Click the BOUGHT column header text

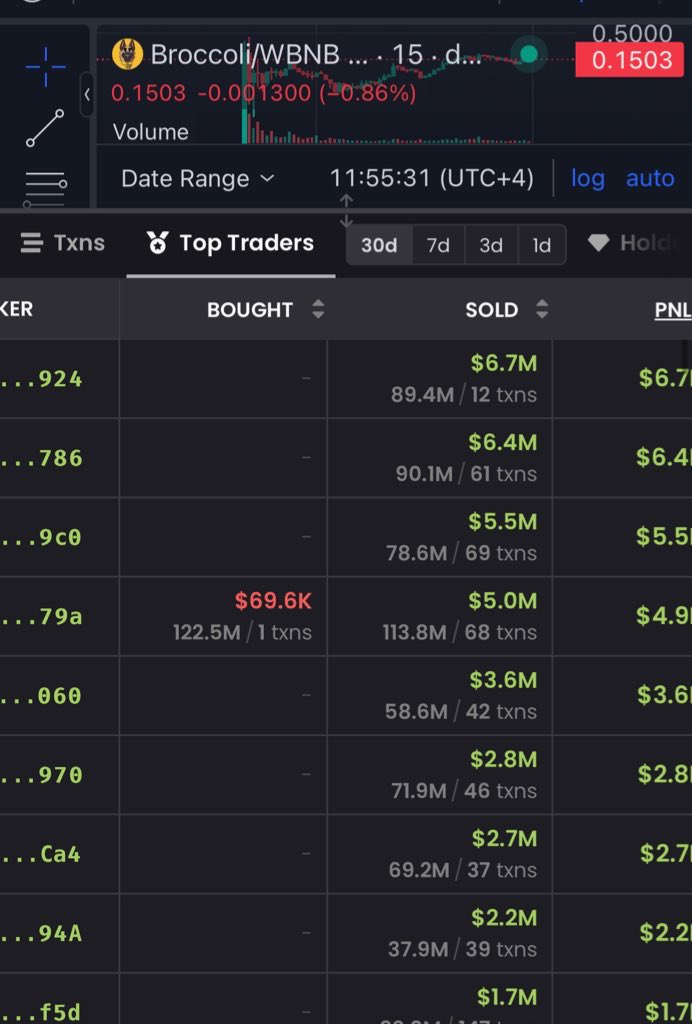pyautogui.click(x=249, y=310)
